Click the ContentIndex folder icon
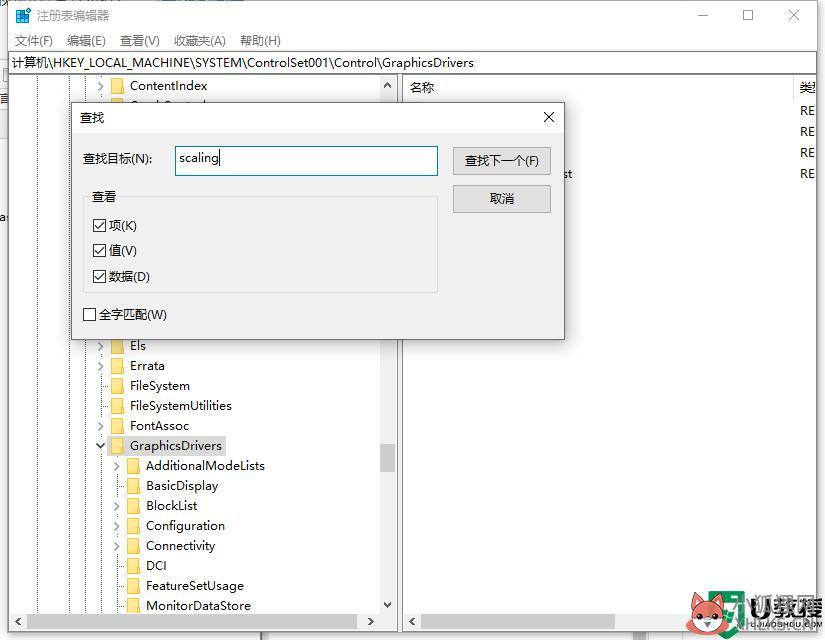The image size is (825, 640). [x=117, y=86]
